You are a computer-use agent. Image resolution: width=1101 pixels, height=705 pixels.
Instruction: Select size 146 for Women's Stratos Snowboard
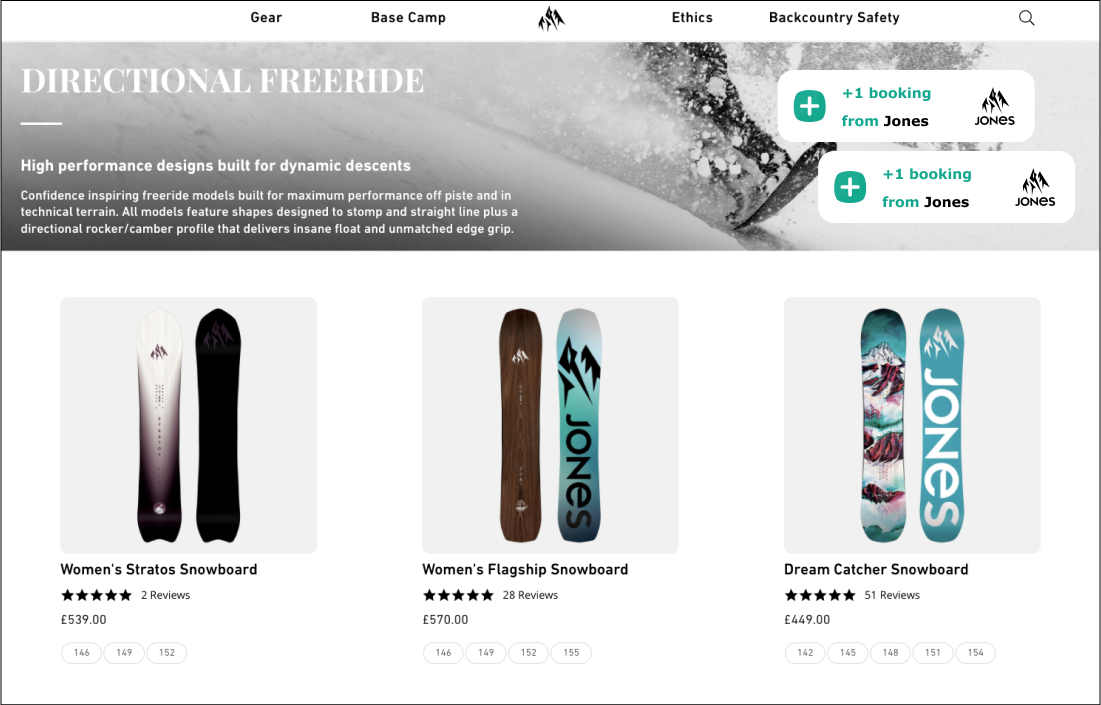pos(82,653)
